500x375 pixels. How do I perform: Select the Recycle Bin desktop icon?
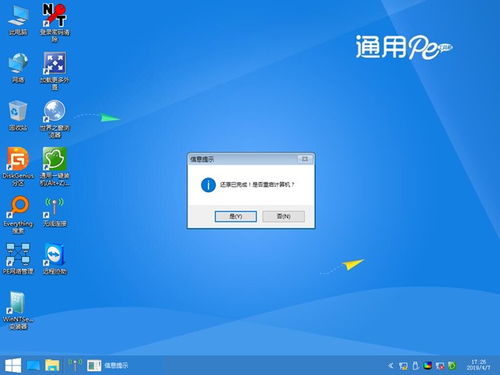(18, 115)
